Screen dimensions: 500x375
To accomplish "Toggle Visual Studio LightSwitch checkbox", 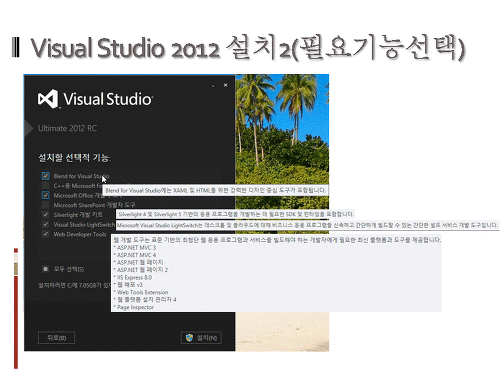I will pos(46,224).
